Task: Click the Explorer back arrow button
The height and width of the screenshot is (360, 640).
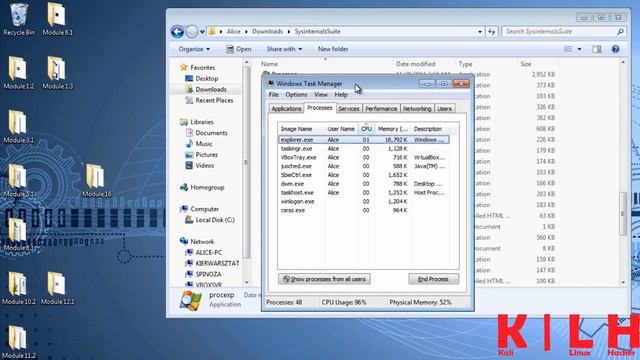Action: tap(177, 31)
